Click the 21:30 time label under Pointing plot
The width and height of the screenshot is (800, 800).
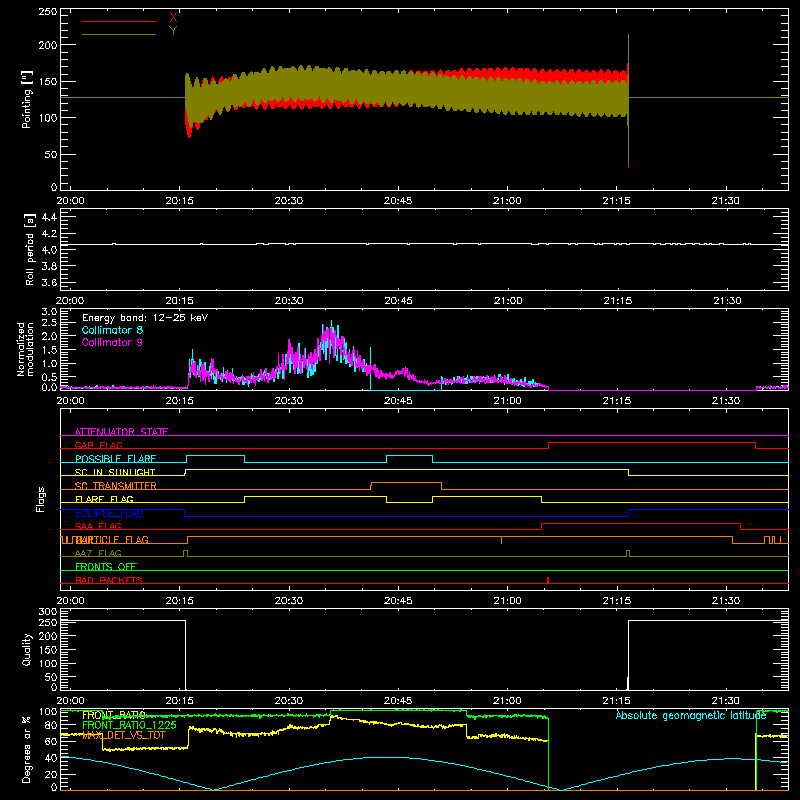(726, 201)
